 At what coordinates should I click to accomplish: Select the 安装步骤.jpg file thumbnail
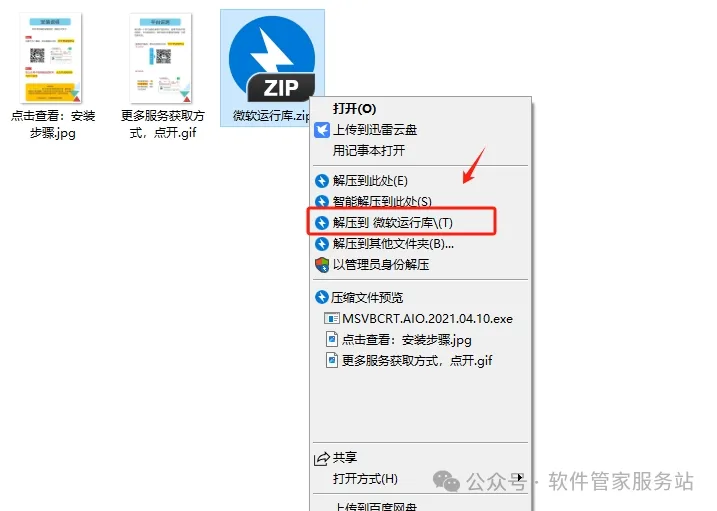(51, 58)
